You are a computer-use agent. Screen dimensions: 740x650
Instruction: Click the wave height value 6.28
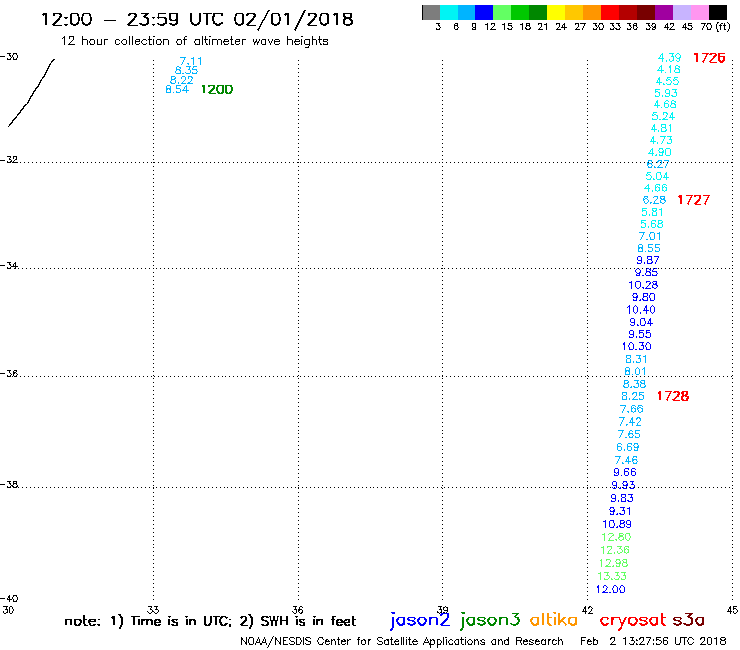tap(654, 200)
